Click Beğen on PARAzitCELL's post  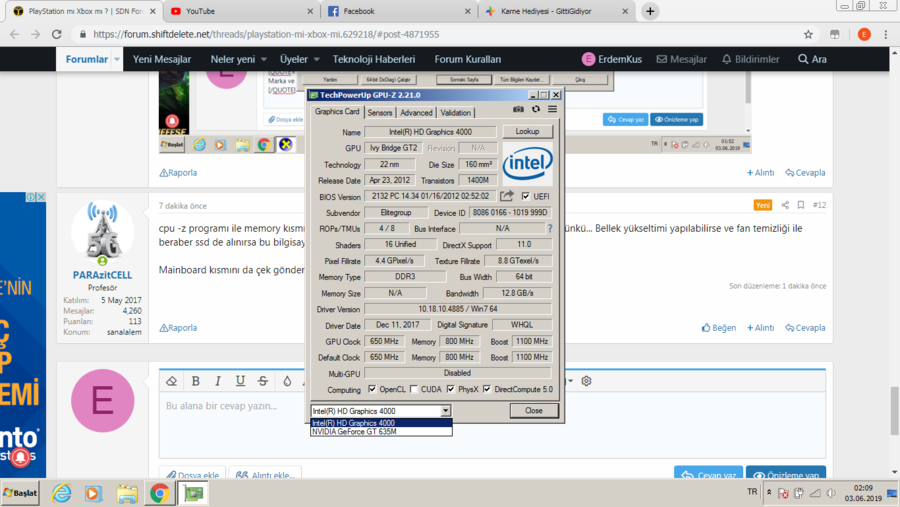click(719, 328)
